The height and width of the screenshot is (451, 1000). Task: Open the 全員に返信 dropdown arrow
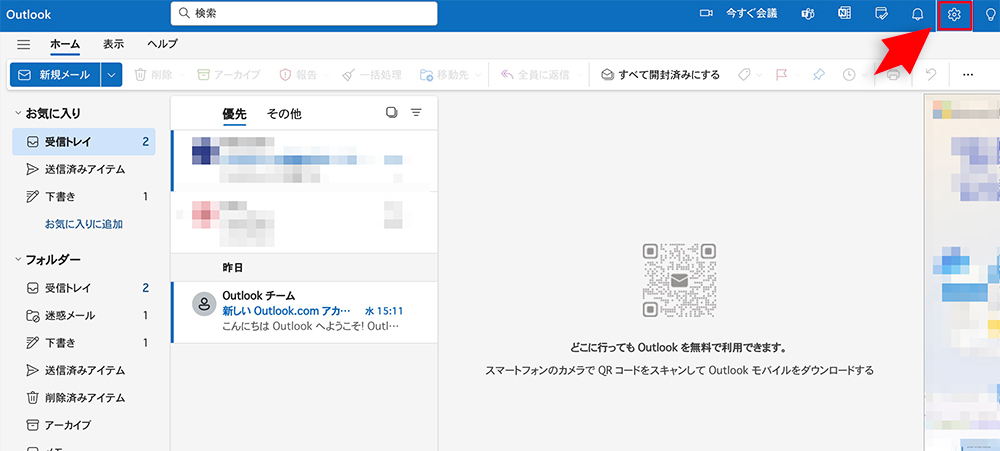(578, 75)
